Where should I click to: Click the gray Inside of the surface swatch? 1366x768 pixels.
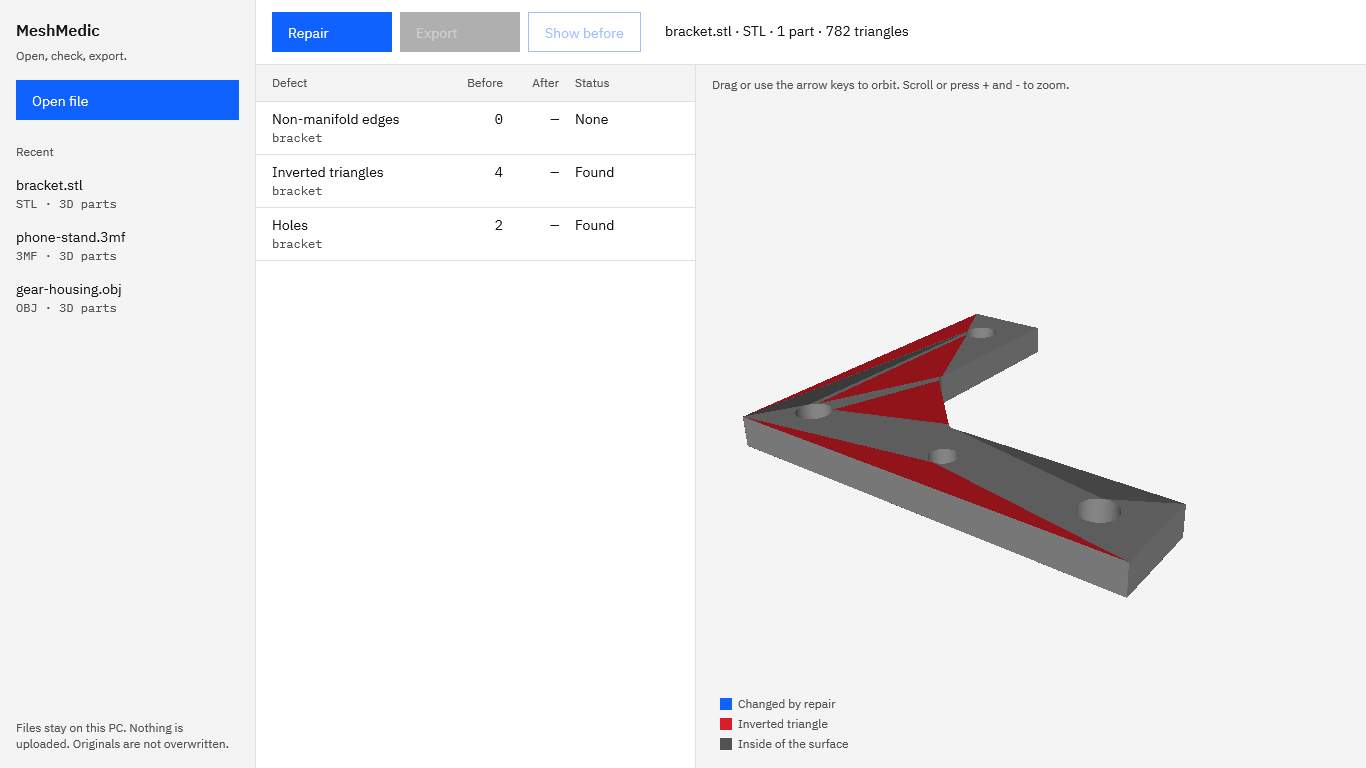pyautogui.click(x=726, y=744)
